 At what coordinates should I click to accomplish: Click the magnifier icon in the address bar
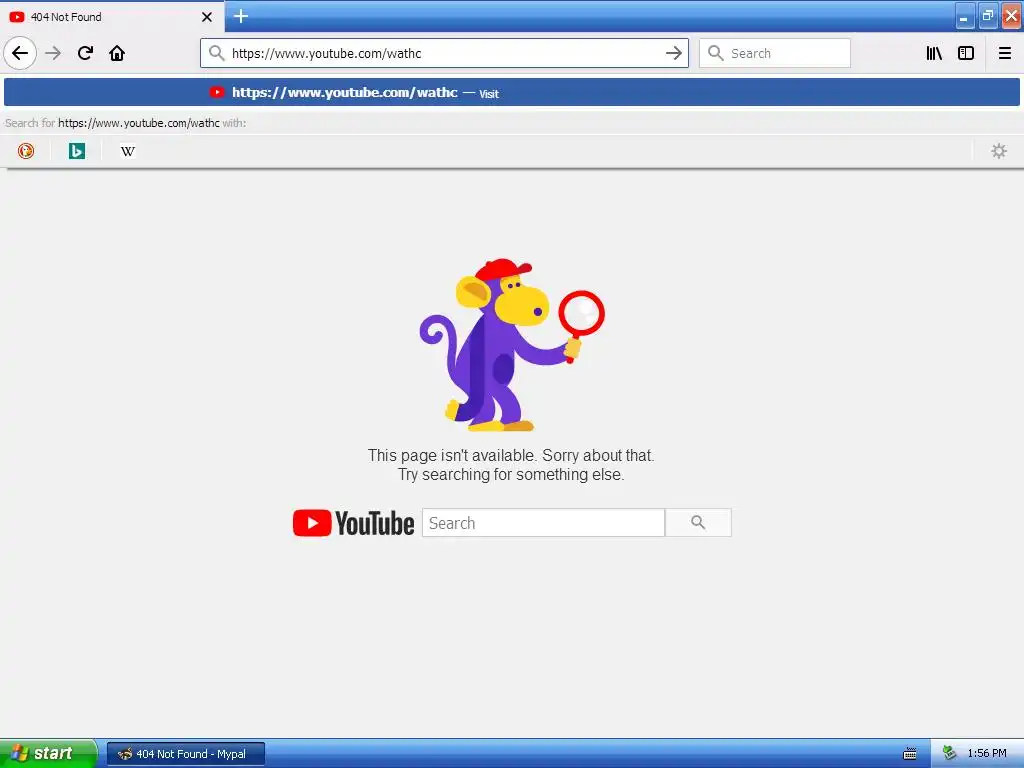click(x=216, y=53)
